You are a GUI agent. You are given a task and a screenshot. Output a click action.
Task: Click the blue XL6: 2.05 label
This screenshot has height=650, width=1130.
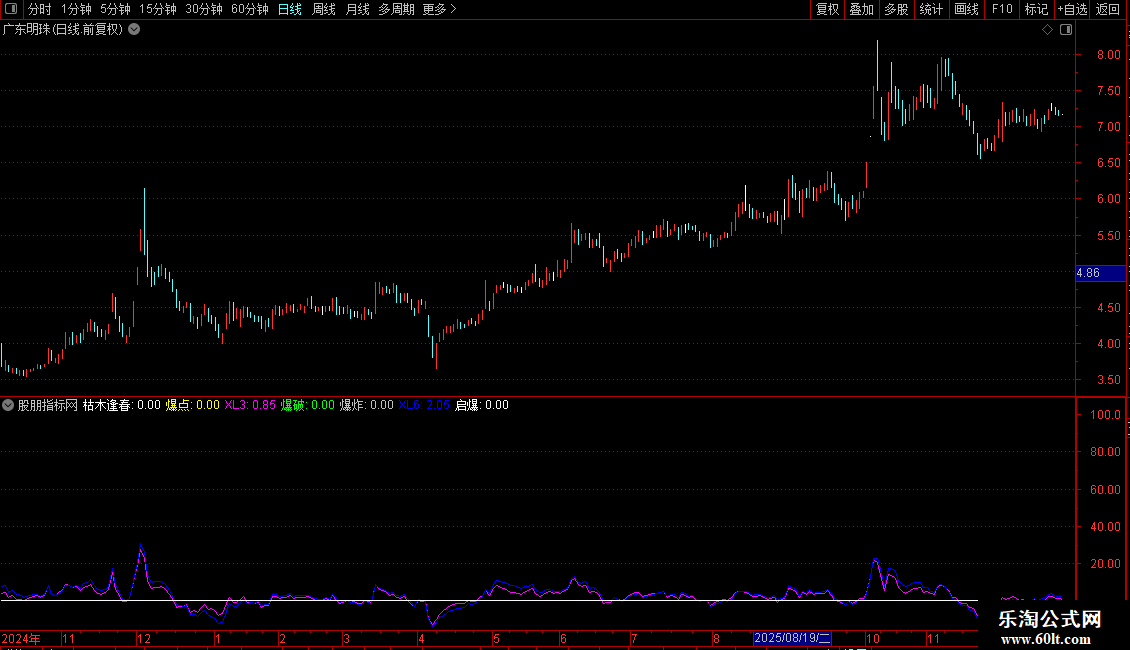tap(424, 405)
